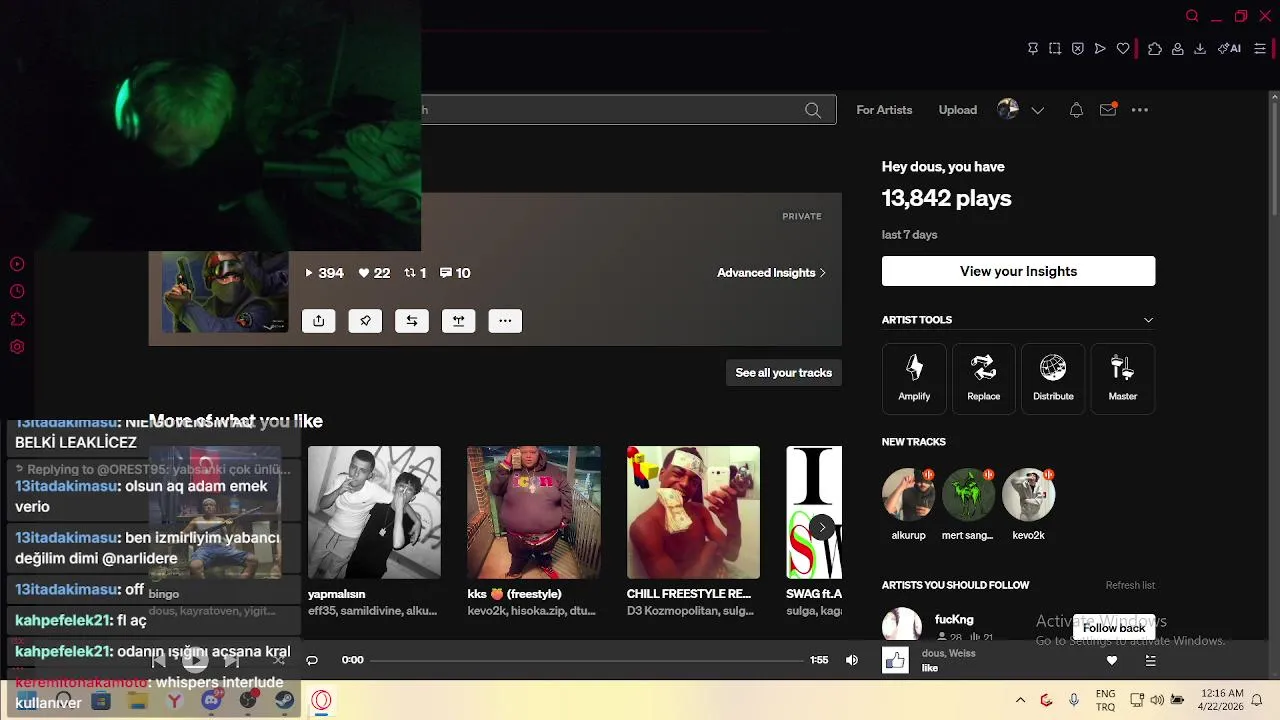Show hidden system tray icons chevron
The height and width of the screenshot is (720, 1280).
pyautogui.click(x=1020, y=700)
